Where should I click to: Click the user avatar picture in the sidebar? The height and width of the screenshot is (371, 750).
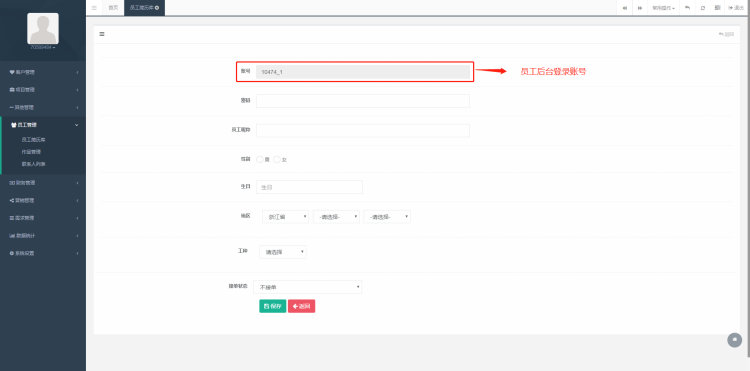43,29
